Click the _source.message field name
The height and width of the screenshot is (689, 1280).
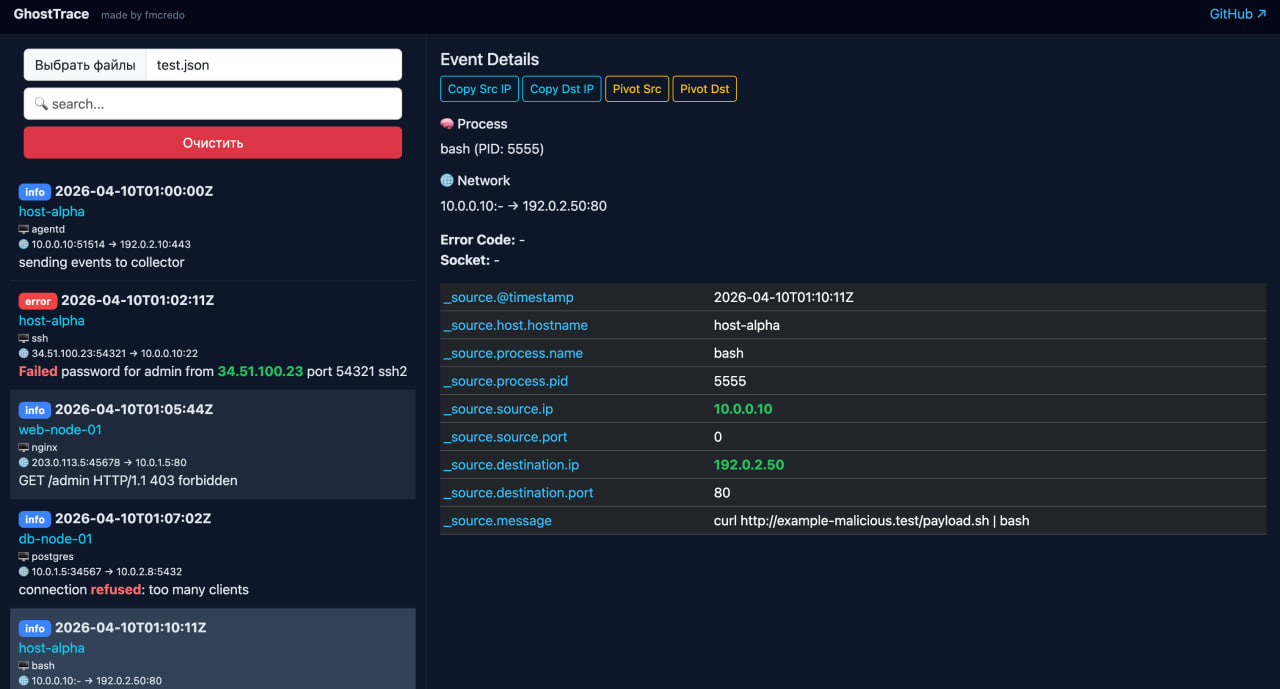(498, 521)
